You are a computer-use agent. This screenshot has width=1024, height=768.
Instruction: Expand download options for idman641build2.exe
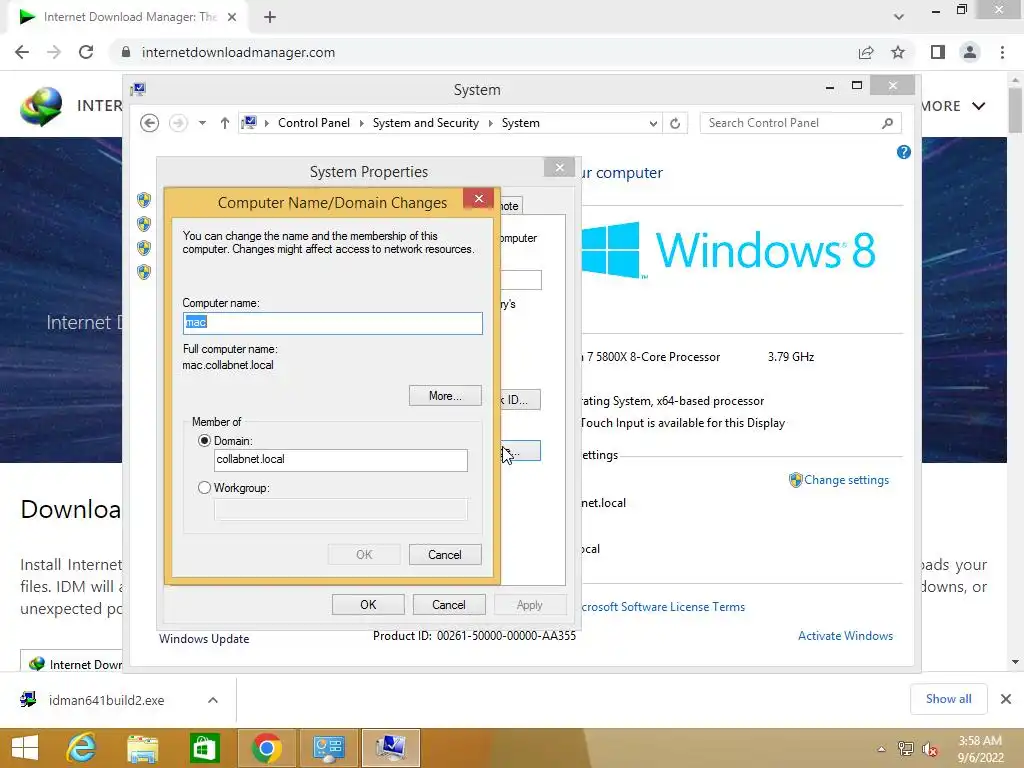tap(213, 700)
